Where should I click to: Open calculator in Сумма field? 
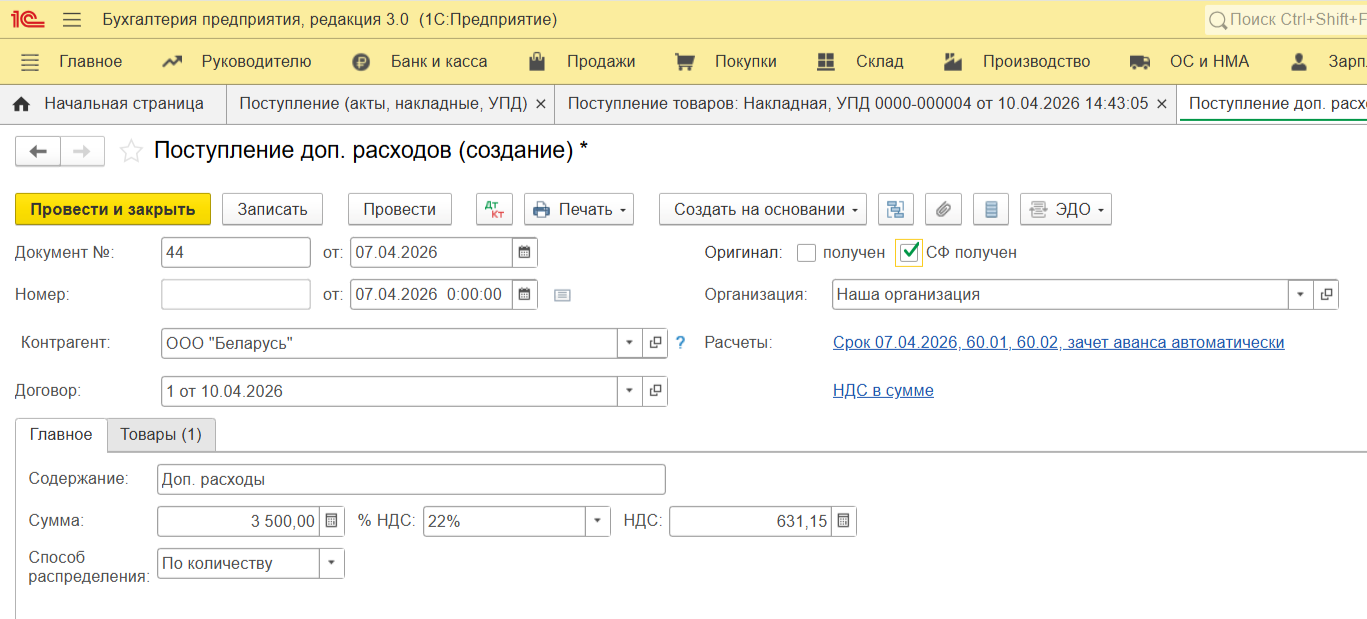click(x=332, y=521)
